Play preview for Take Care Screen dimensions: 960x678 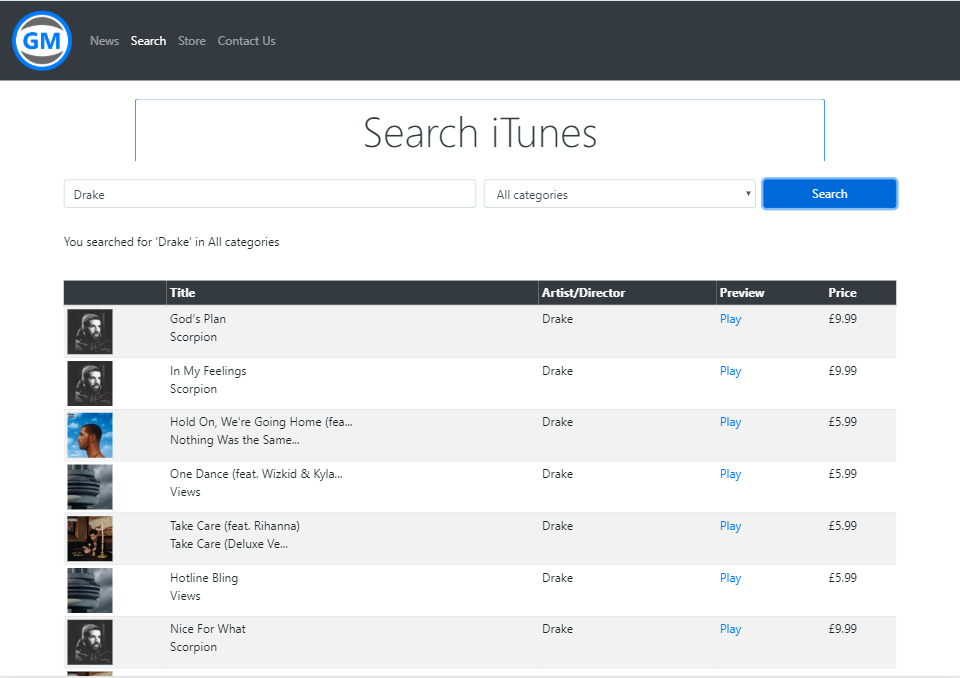[730, 526]
